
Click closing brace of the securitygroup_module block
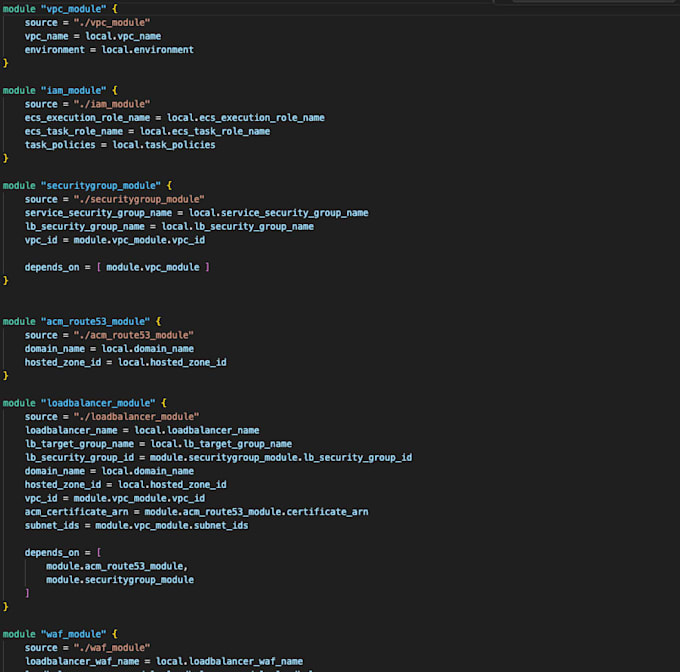click(x=6, y=281)
